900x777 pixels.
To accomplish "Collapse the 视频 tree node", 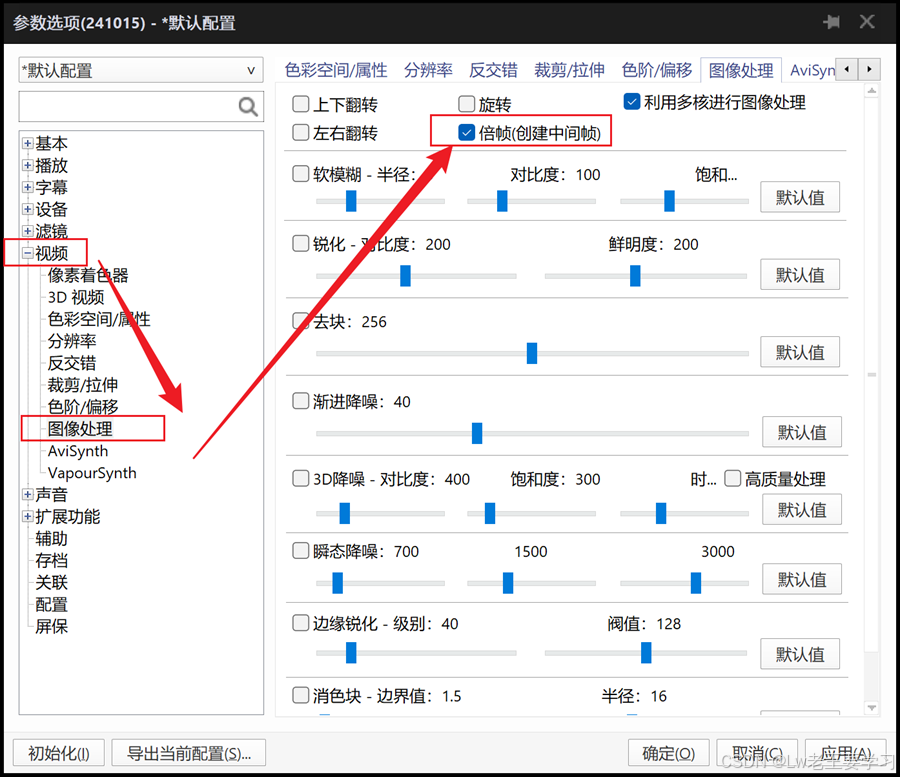I will [28, 252].
